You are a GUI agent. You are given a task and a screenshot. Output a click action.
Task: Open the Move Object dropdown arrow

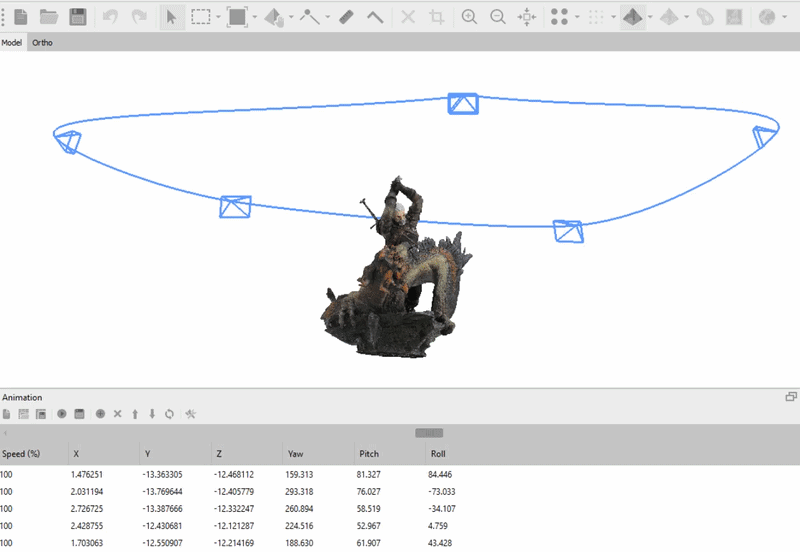click(x=291, y=17)
